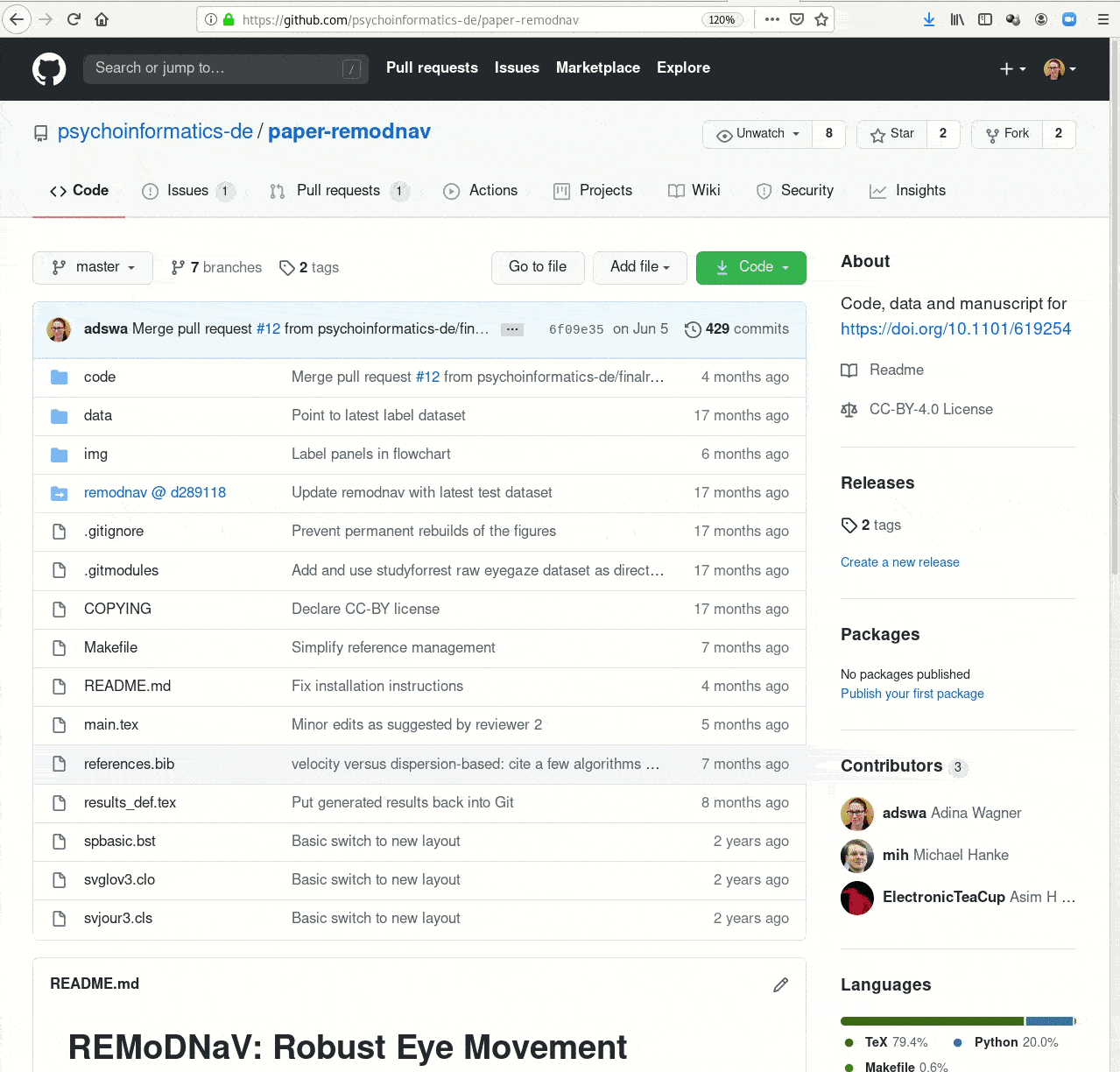Click the Readme book icon in About section

[x=849, y=370]
